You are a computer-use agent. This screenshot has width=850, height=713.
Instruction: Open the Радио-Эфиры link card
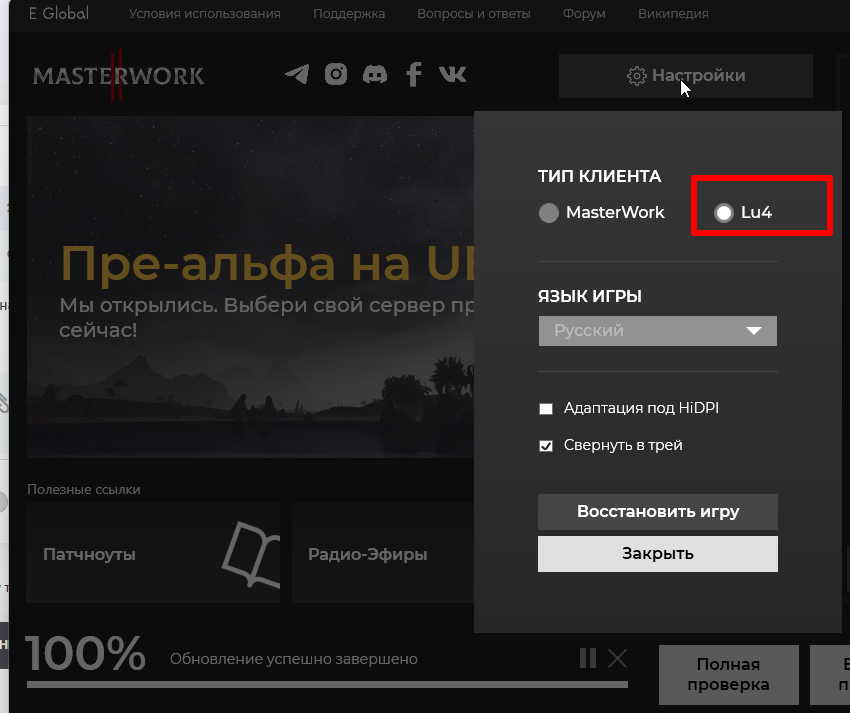coord(383,552)
